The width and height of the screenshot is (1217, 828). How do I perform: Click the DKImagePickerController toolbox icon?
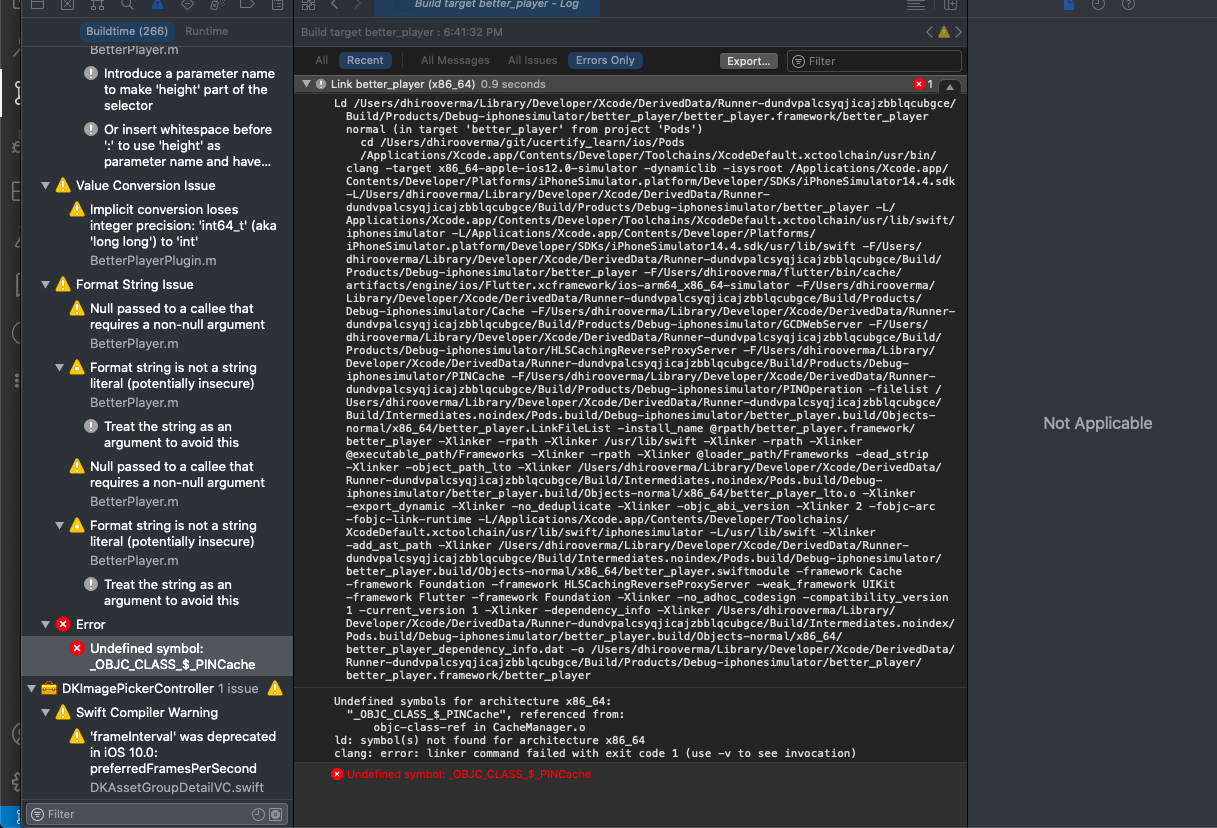(x=49, y=689)
